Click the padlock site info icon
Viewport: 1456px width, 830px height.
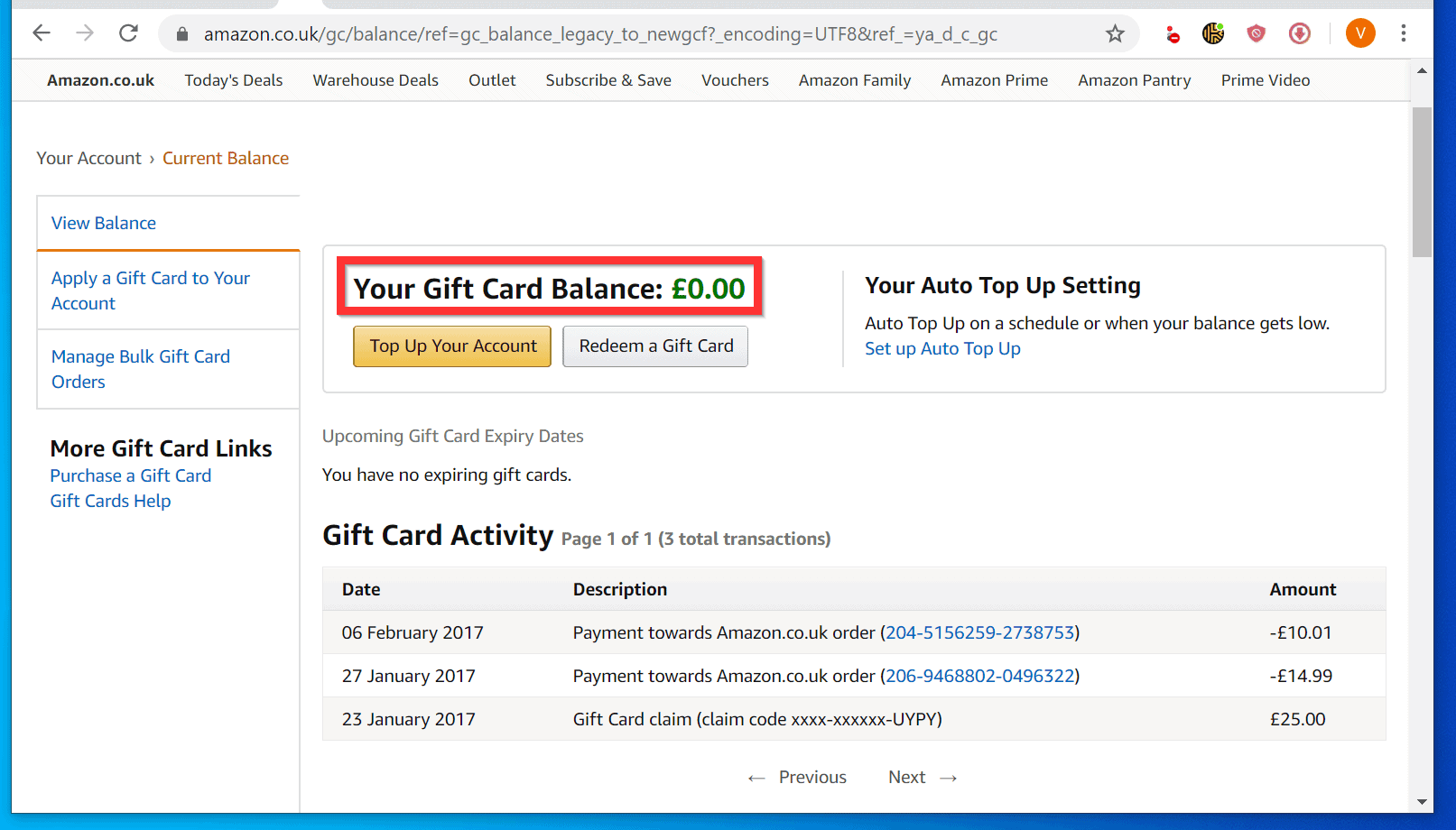(182, 34)
